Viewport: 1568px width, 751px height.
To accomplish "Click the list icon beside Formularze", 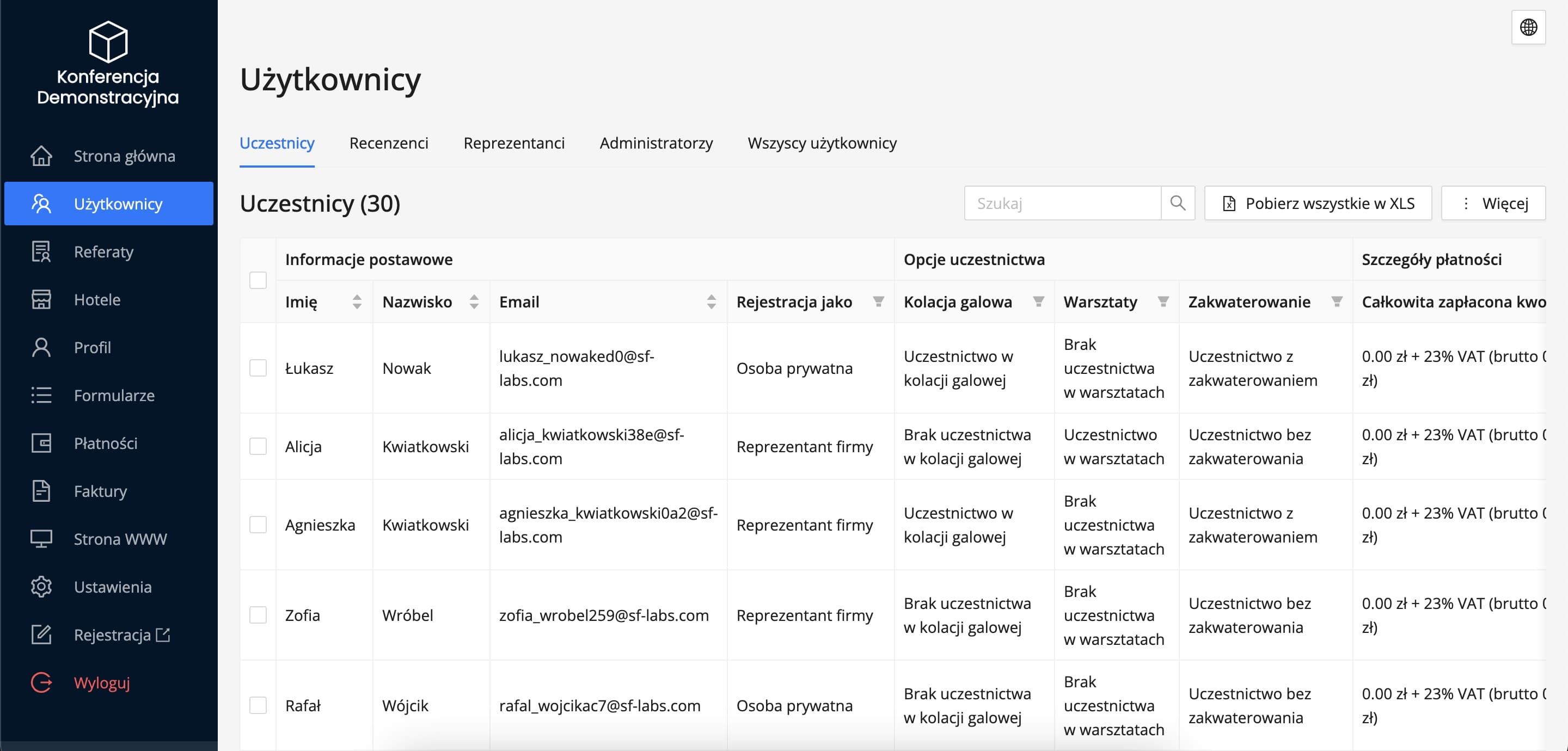I will pyautogui.click(x=41, y=395).
